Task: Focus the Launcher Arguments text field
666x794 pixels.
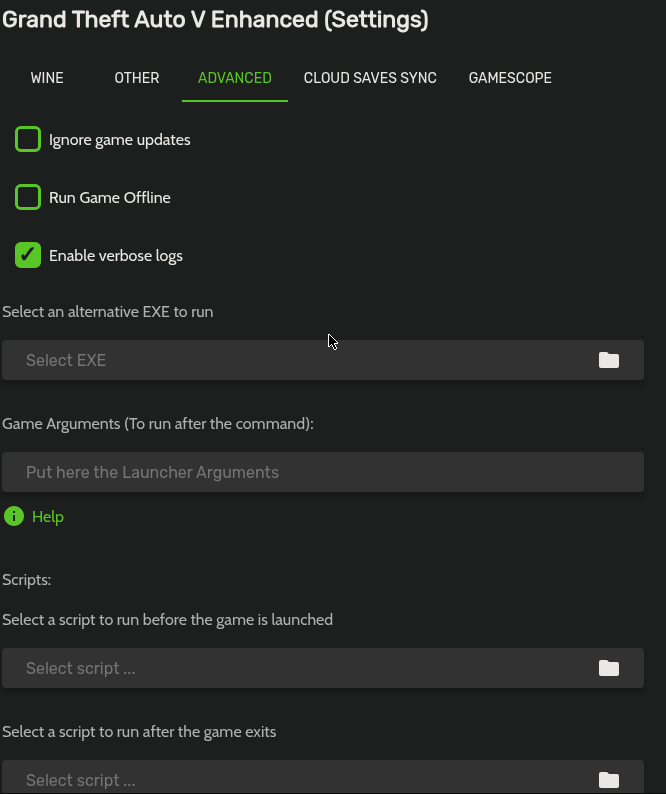Action: click(x=323, y=472)
